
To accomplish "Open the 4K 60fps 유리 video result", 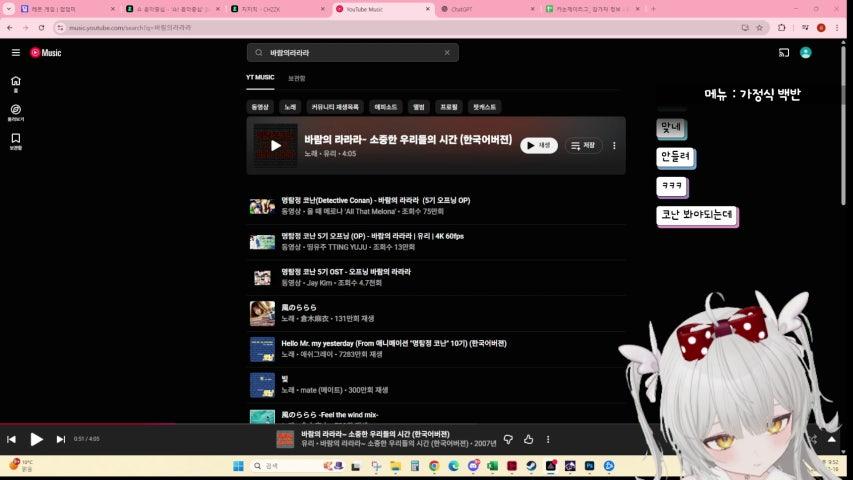I will coord(436,242).
